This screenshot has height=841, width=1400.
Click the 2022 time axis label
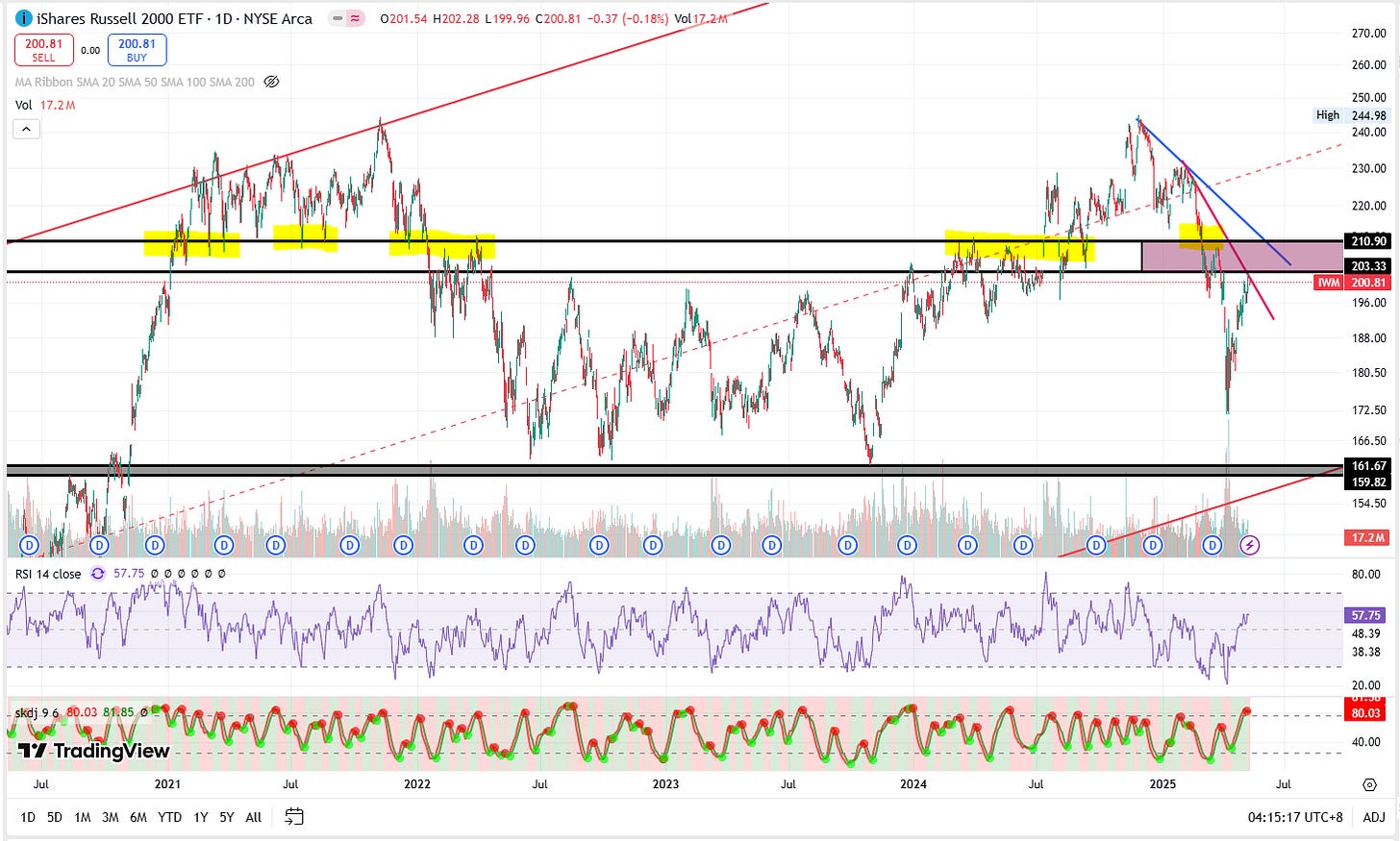417,784
